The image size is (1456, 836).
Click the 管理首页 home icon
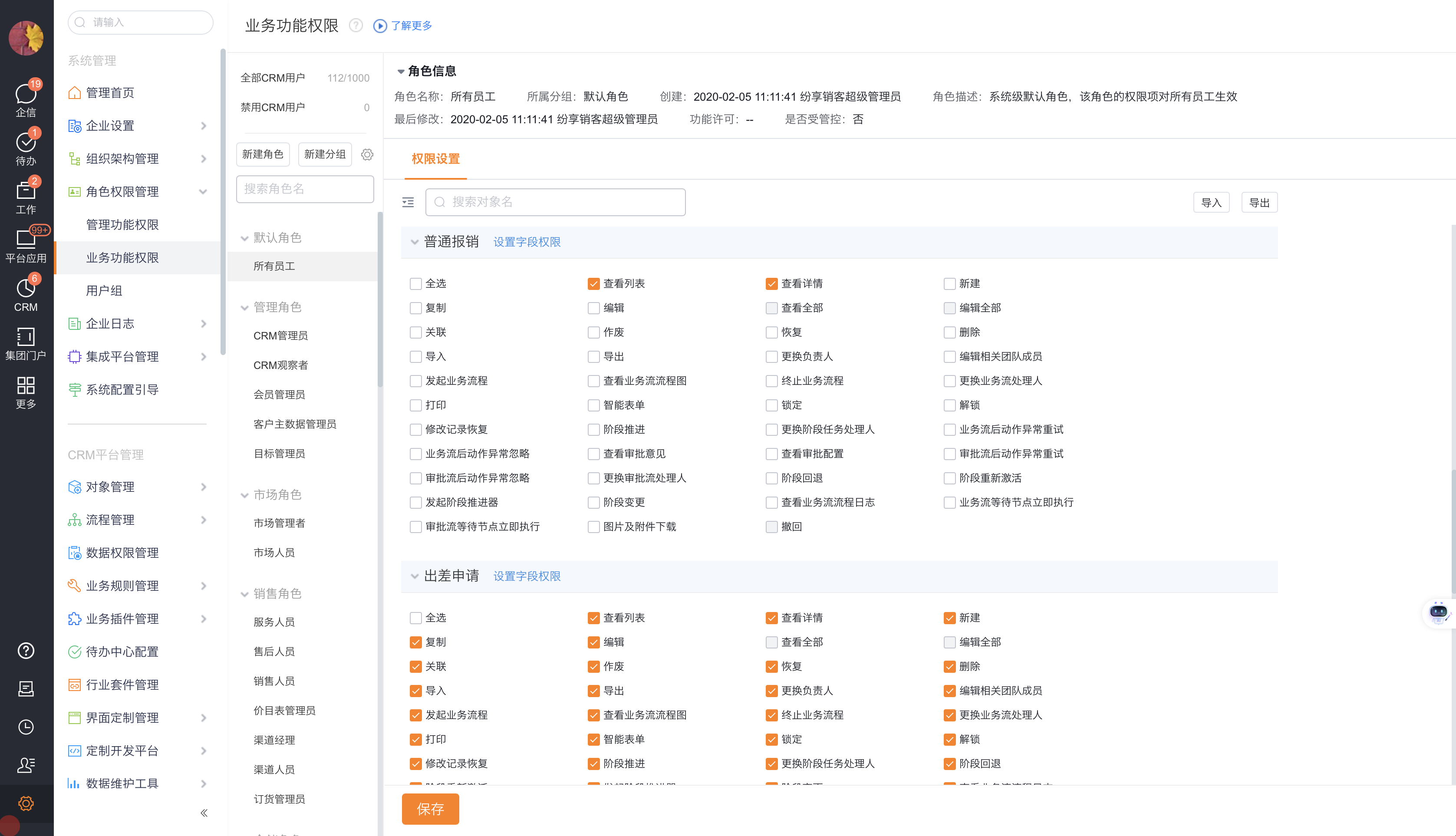point(75,93)
